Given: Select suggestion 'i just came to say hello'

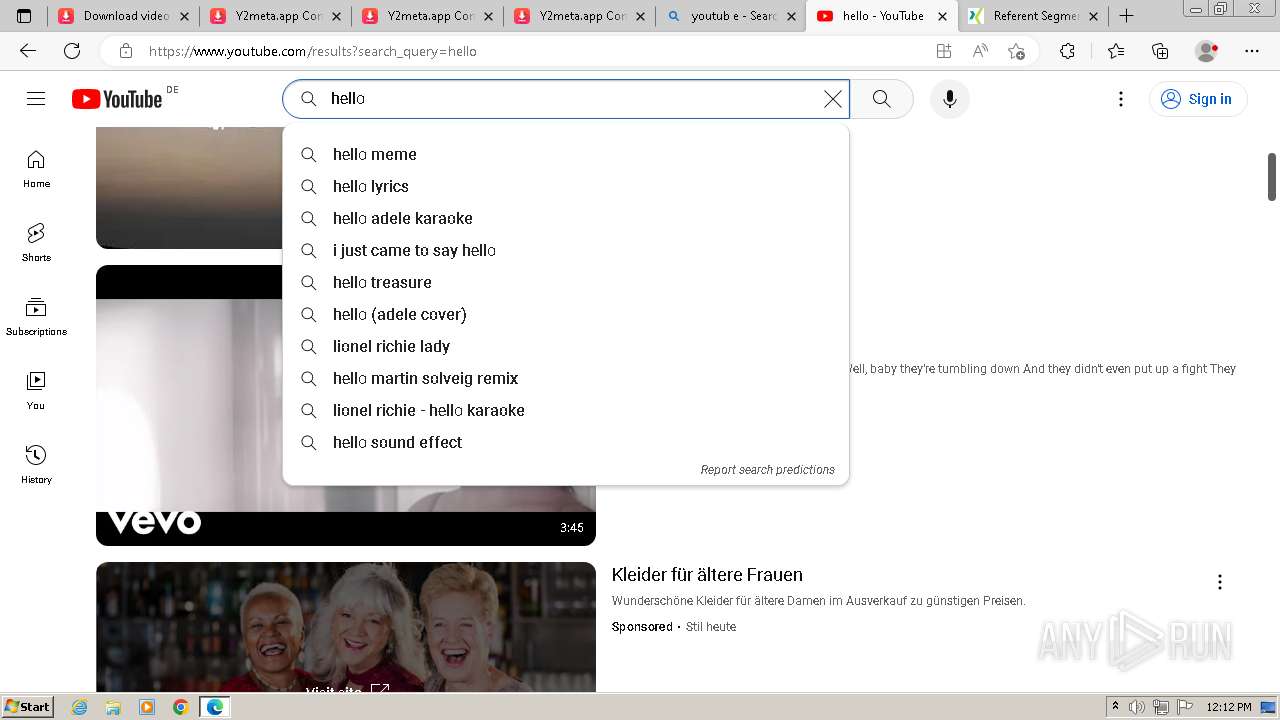Looking at the screenshot, I should click(566, 250).
